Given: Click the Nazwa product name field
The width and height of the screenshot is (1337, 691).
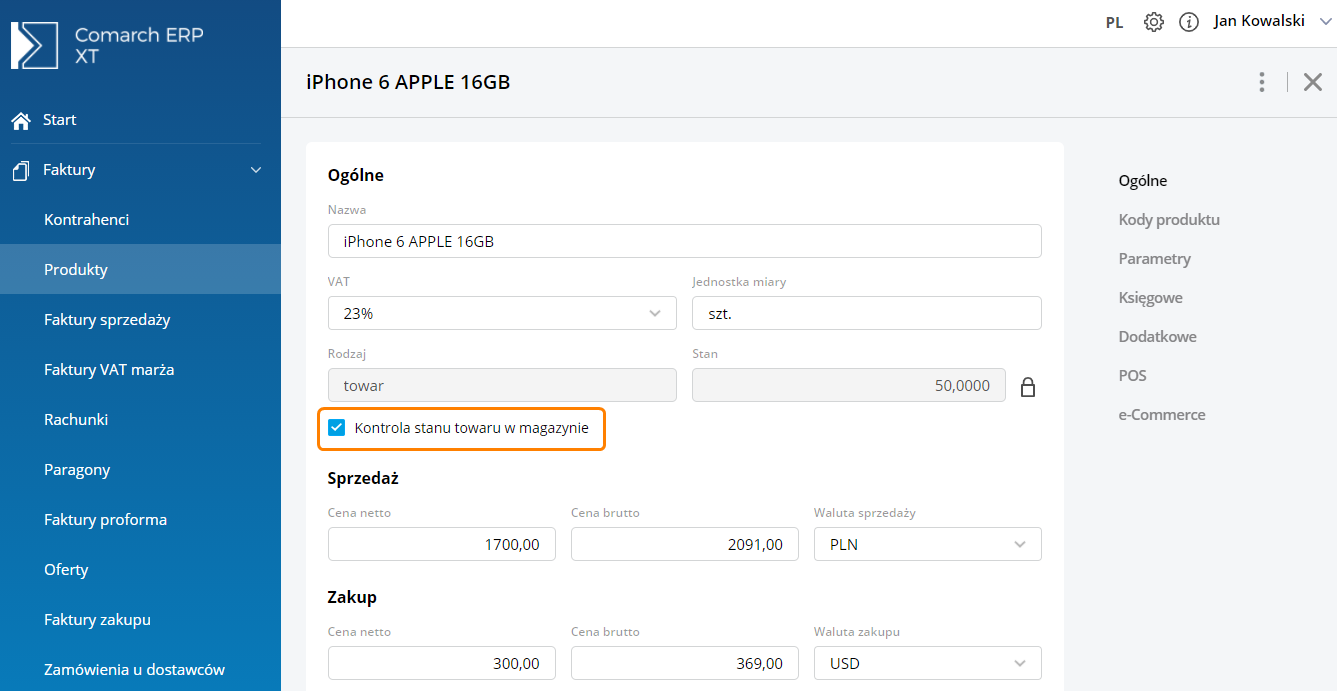Looking at the screenshot, I should (684, 241).
